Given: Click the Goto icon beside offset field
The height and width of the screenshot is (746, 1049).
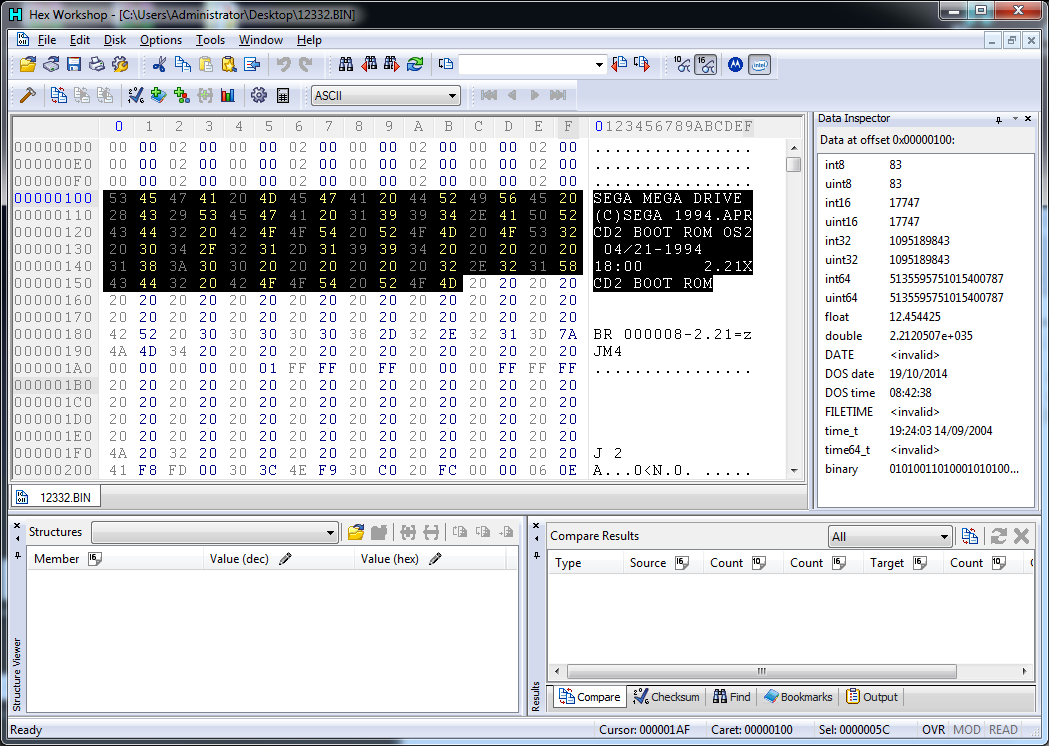Looking at the screenshot, I should 446,64.
